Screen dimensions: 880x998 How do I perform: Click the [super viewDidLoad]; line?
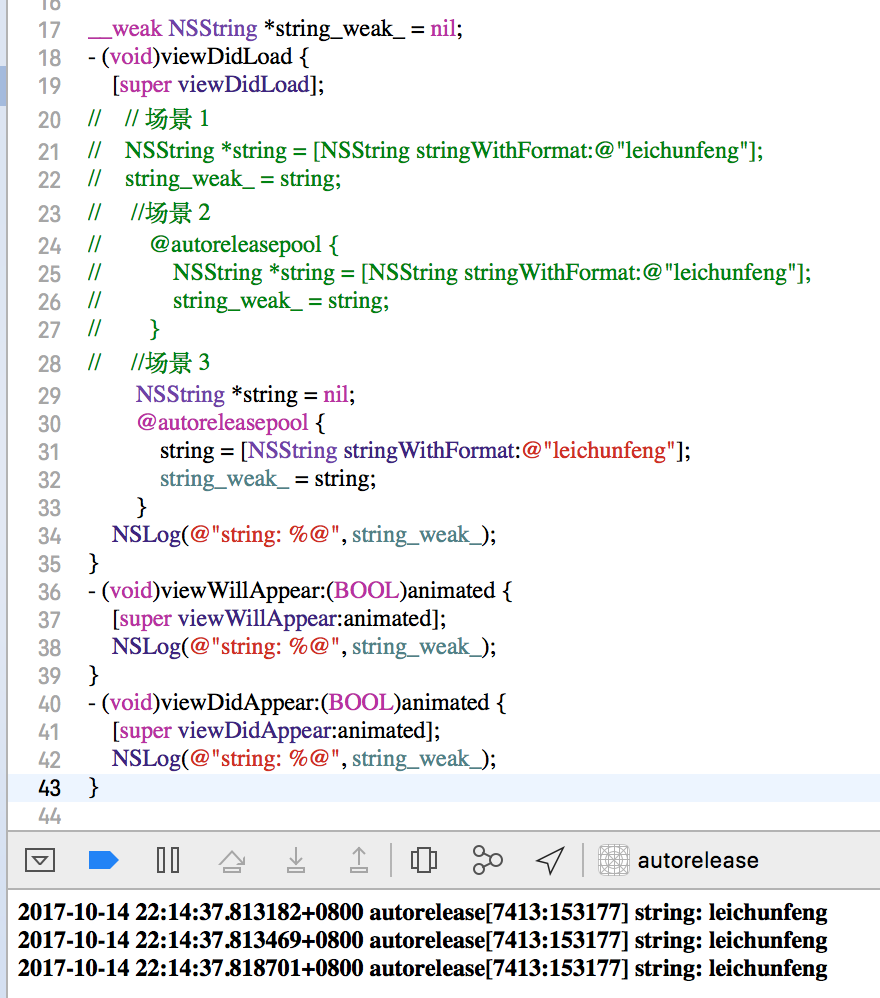tap(218, 85)
